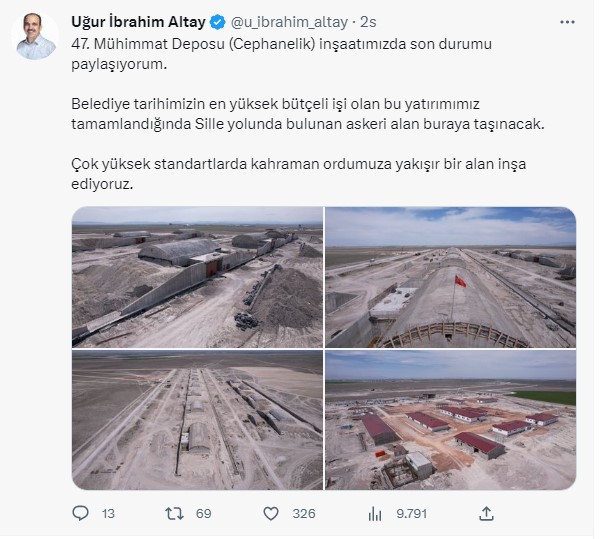604x539 pixels.
Task: Click the reply speech bubble icon
Action: 81,513
